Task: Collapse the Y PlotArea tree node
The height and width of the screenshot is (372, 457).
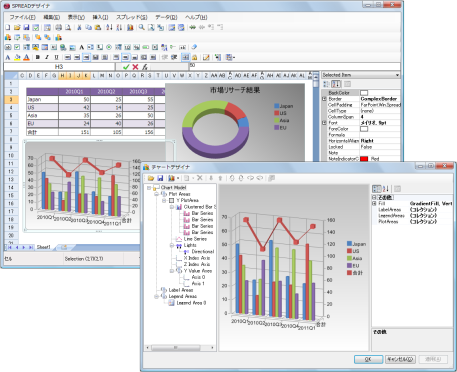Action: [x=164, y=200]
